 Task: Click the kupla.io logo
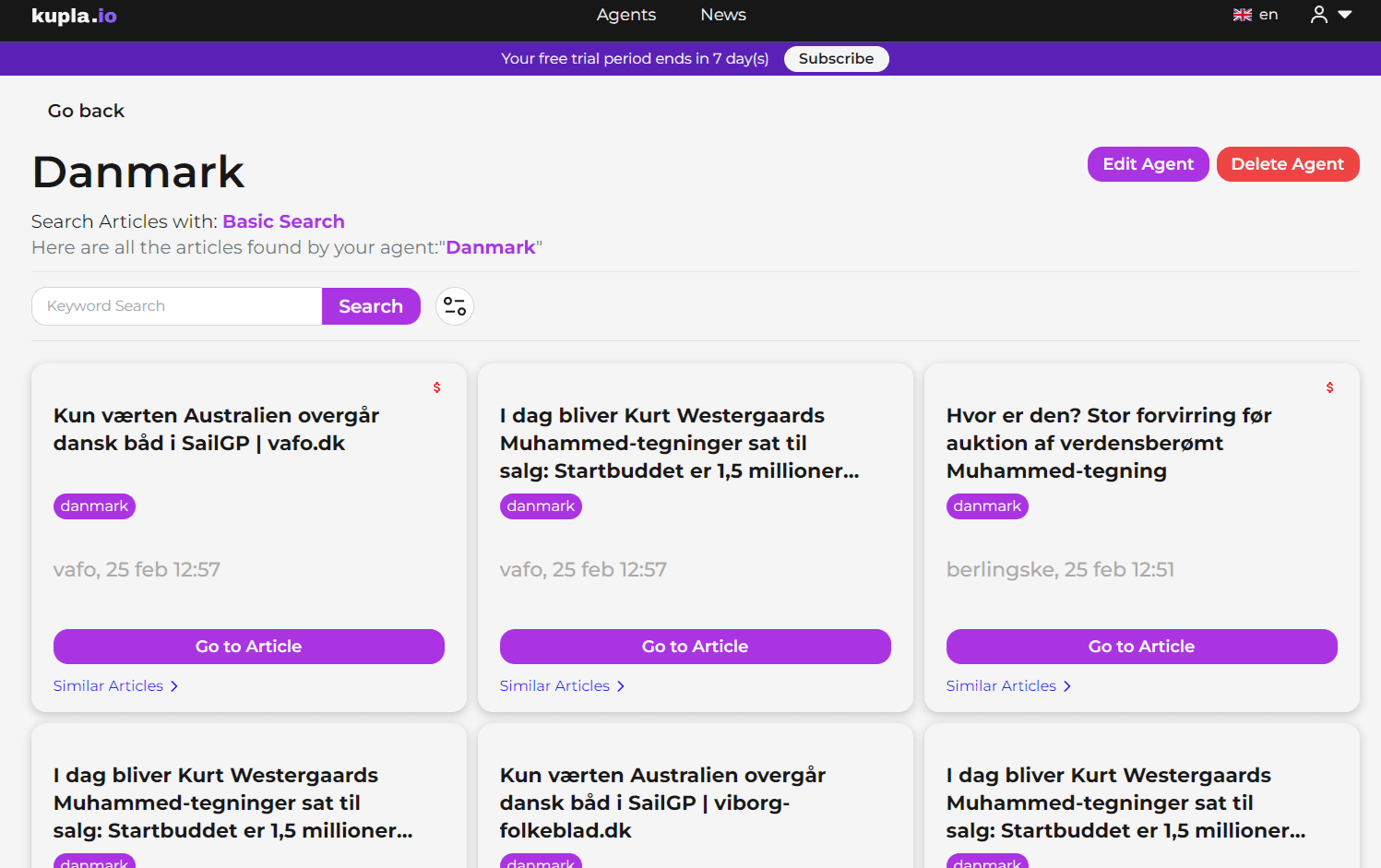click(74, 16)
